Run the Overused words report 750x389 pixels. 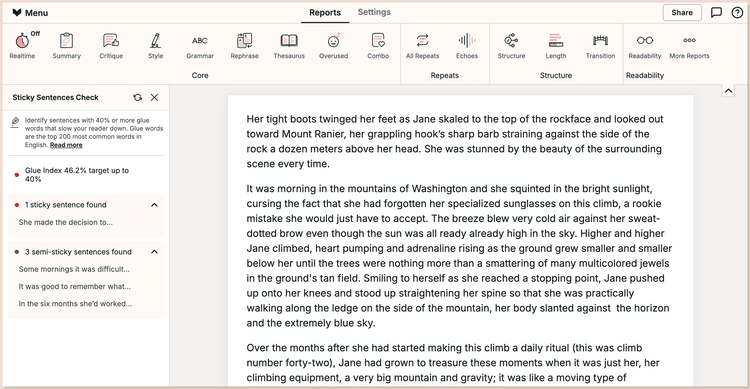pyautogui.click(x=333, y=45)
